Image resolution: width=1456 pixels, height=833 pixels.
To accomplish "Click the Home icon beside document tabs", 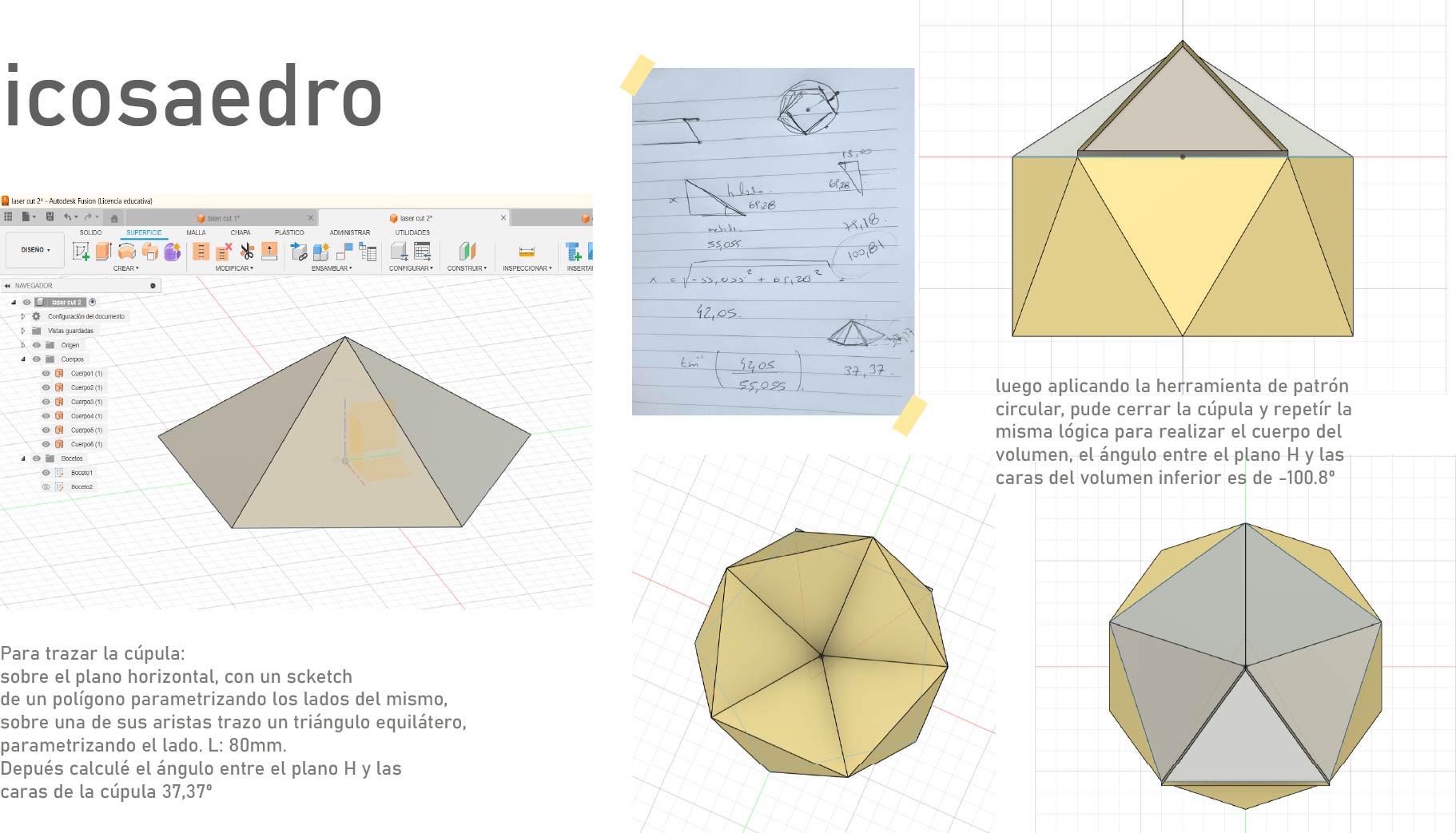I will [114, 218].
